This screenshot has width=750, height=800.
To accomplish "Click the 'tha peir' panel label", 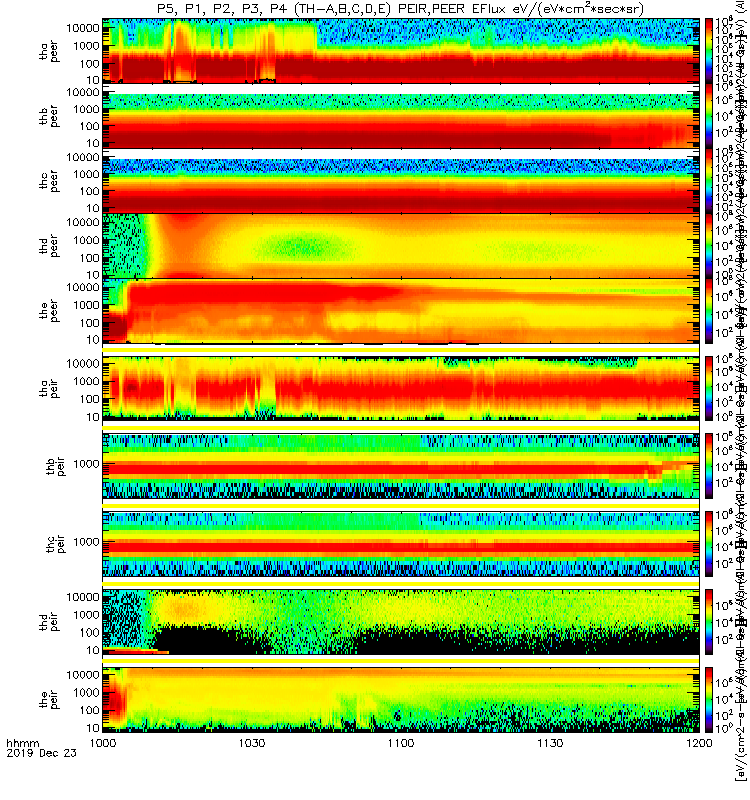I will click(x=49, y=389).
